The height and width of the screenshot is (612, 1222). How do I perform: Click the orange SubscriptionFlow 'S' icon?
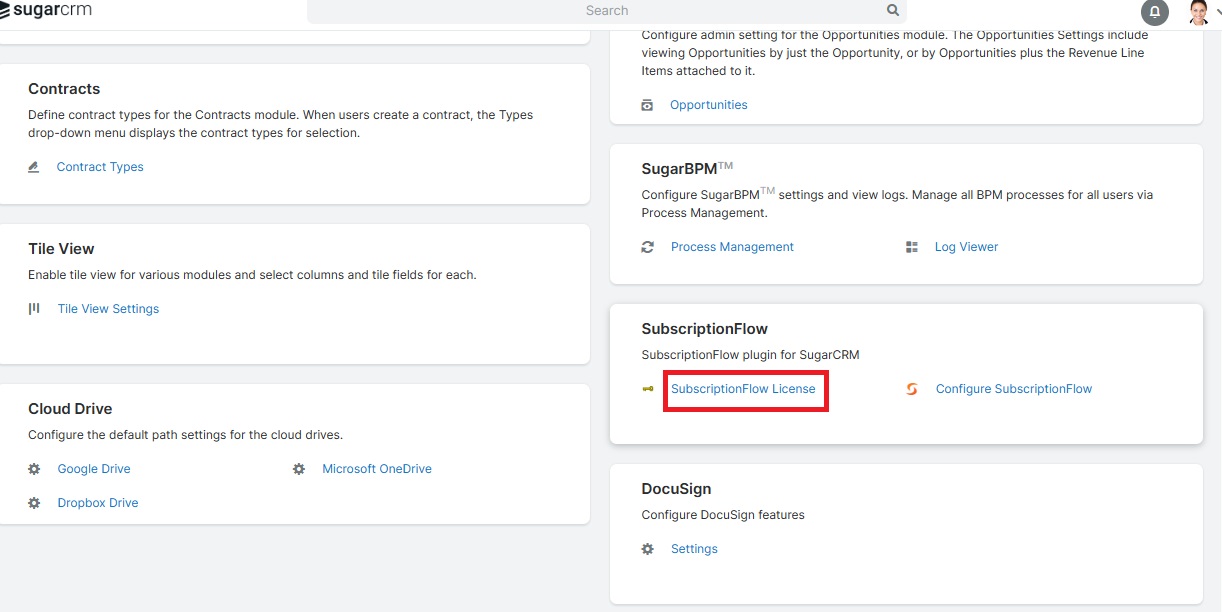911,389
